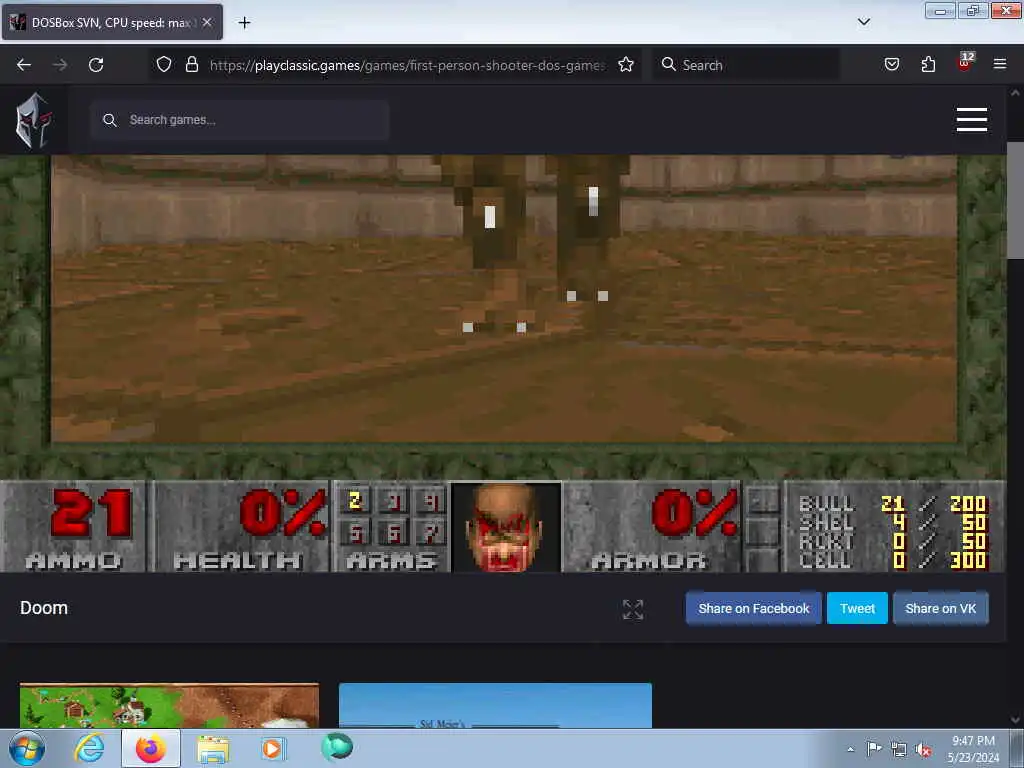Launch Internet Explorer from the taskbar
1024x768 pixels.
(x=89, y=748)
